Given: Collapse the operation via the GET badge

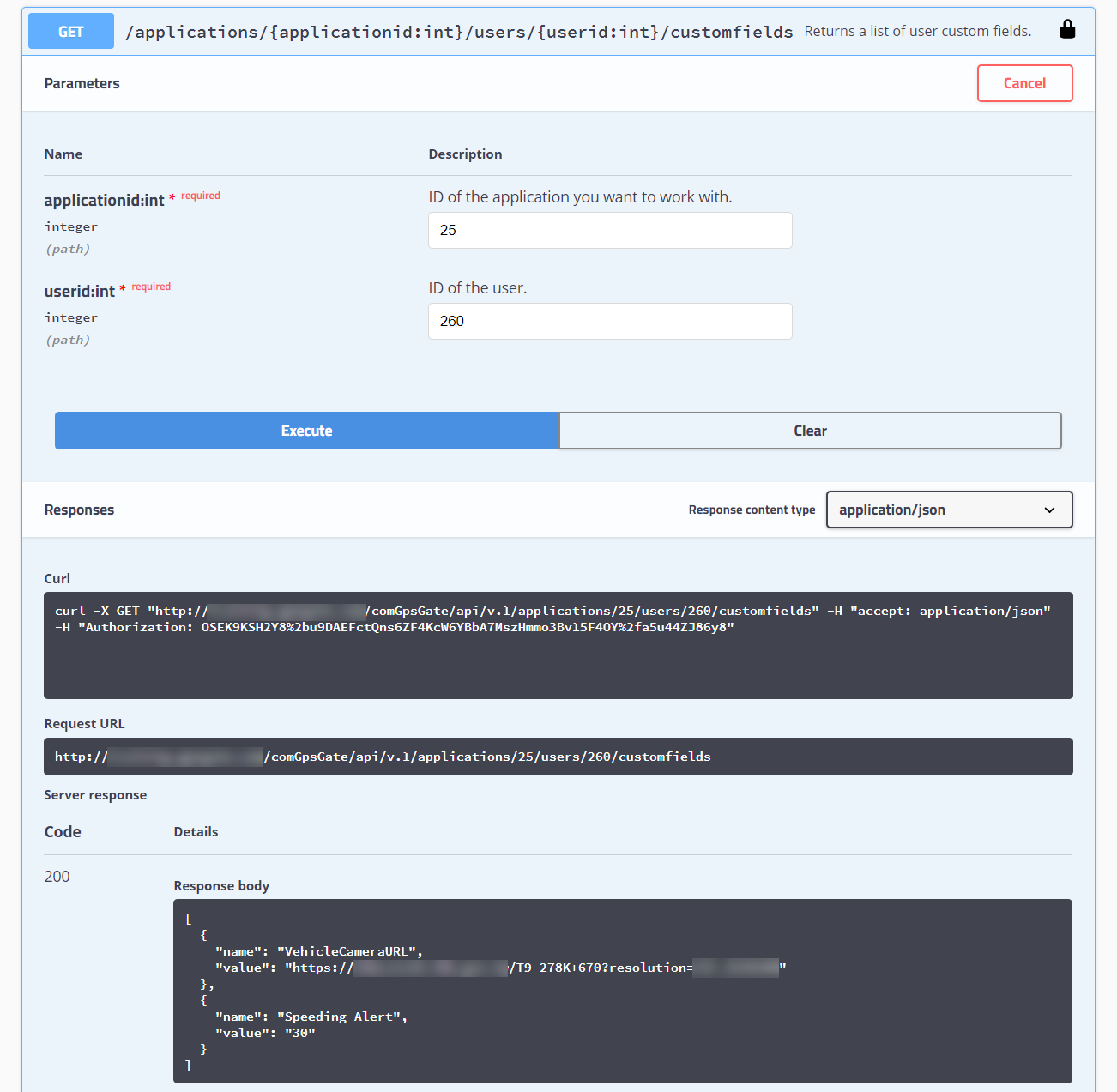Looking at the screenshot, I should coord(71,32).
